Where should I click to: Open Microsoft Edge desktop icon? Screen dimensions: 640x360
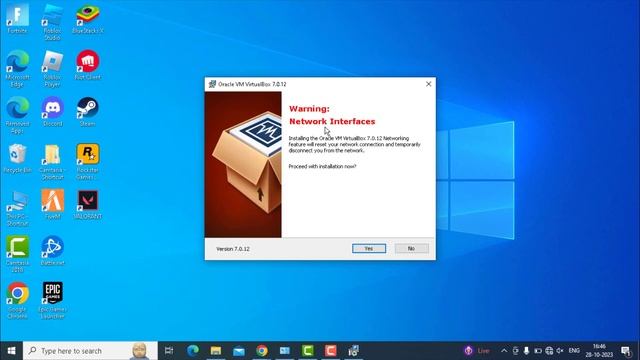pyautogui.click(x=17, y=69)
